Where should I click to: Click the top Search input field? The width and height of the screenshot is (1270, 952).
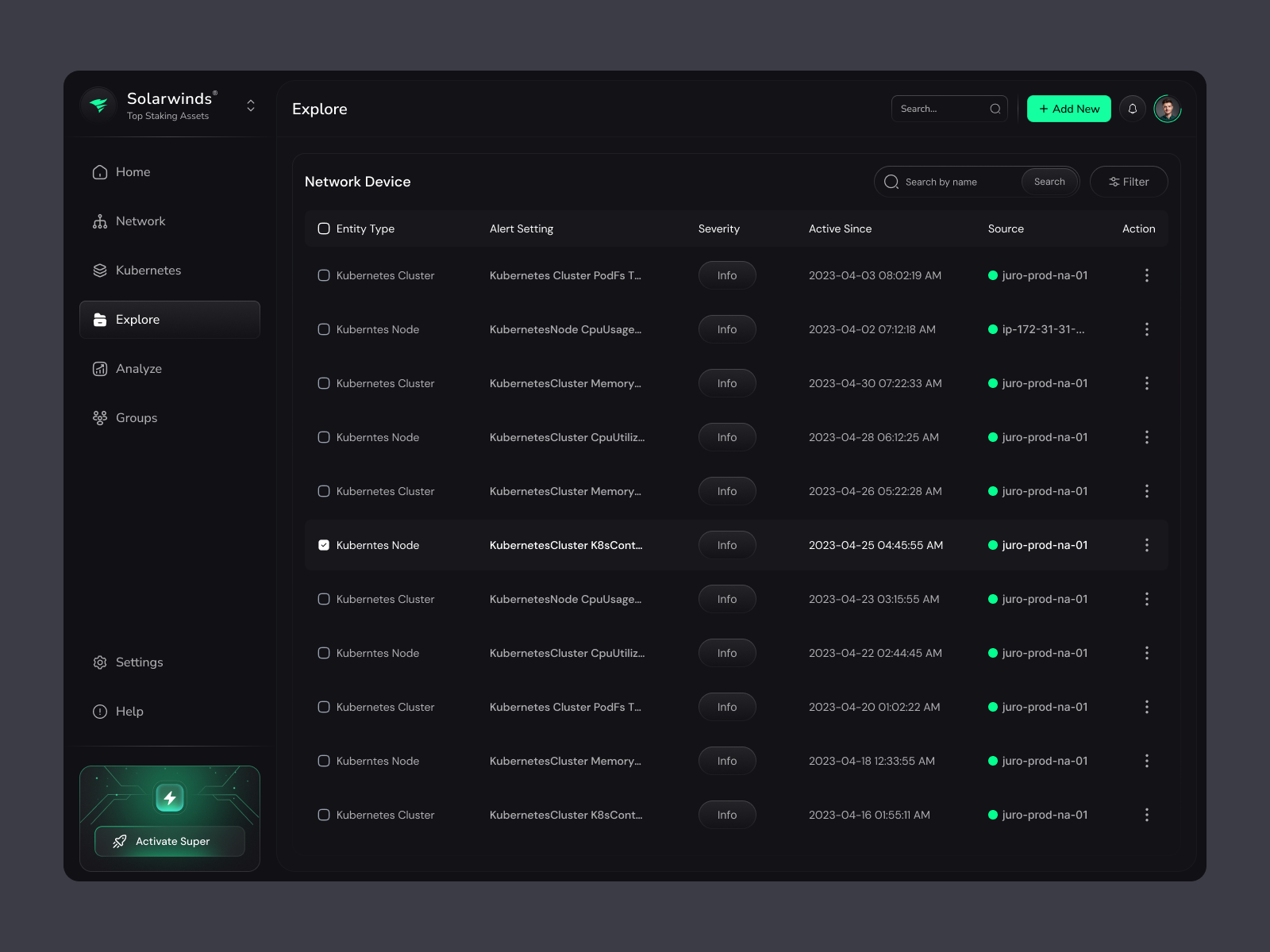point(949,109)
